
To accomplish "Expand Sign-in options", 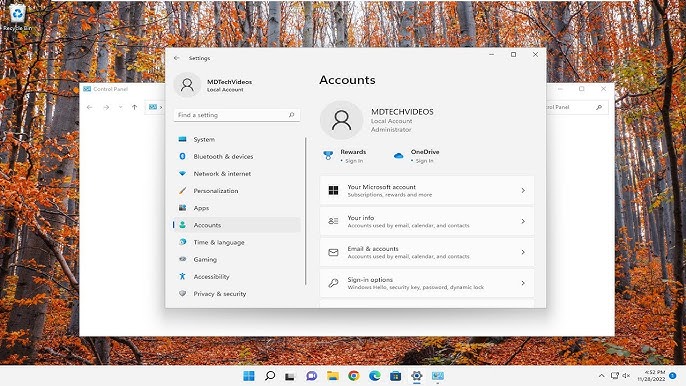I will tap(427, 283).
